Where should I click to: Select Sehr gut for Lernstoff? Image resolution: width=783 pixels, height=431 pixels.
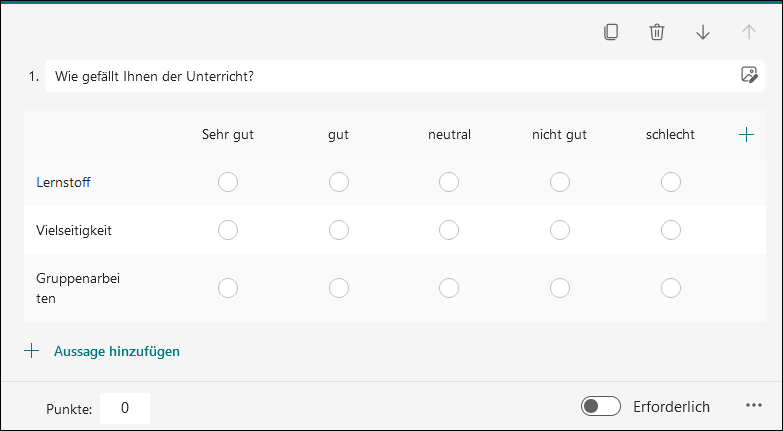coord(228,182)
